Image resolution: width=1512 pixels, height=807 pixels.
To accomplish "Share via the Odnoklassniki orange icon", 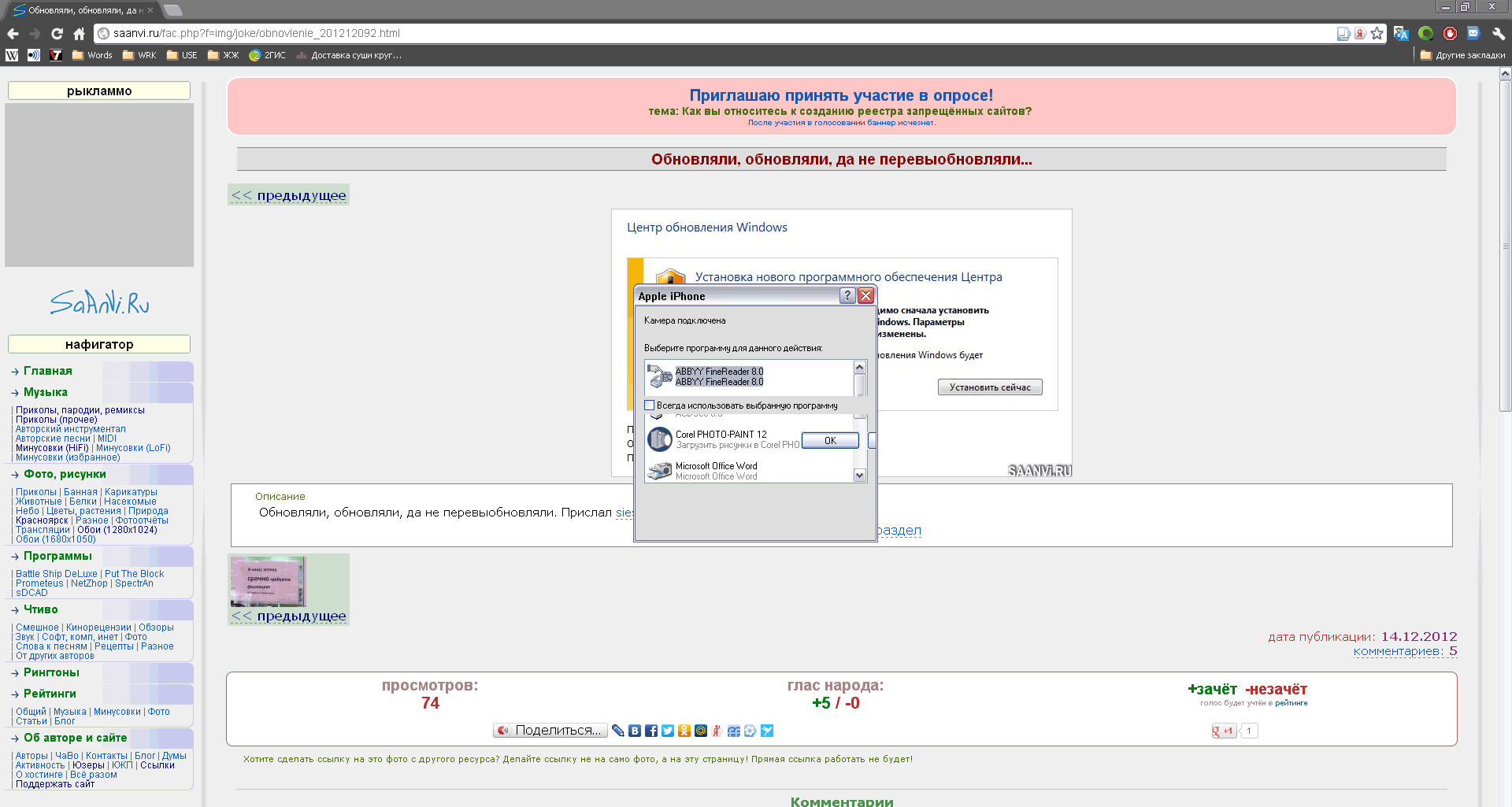I will click(684, 731).
